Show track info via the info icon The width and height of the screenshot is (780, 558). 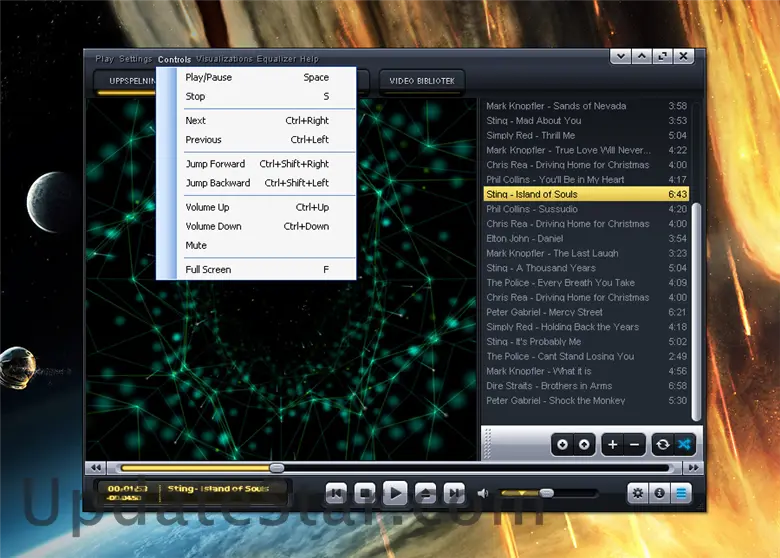coord(660,493)
